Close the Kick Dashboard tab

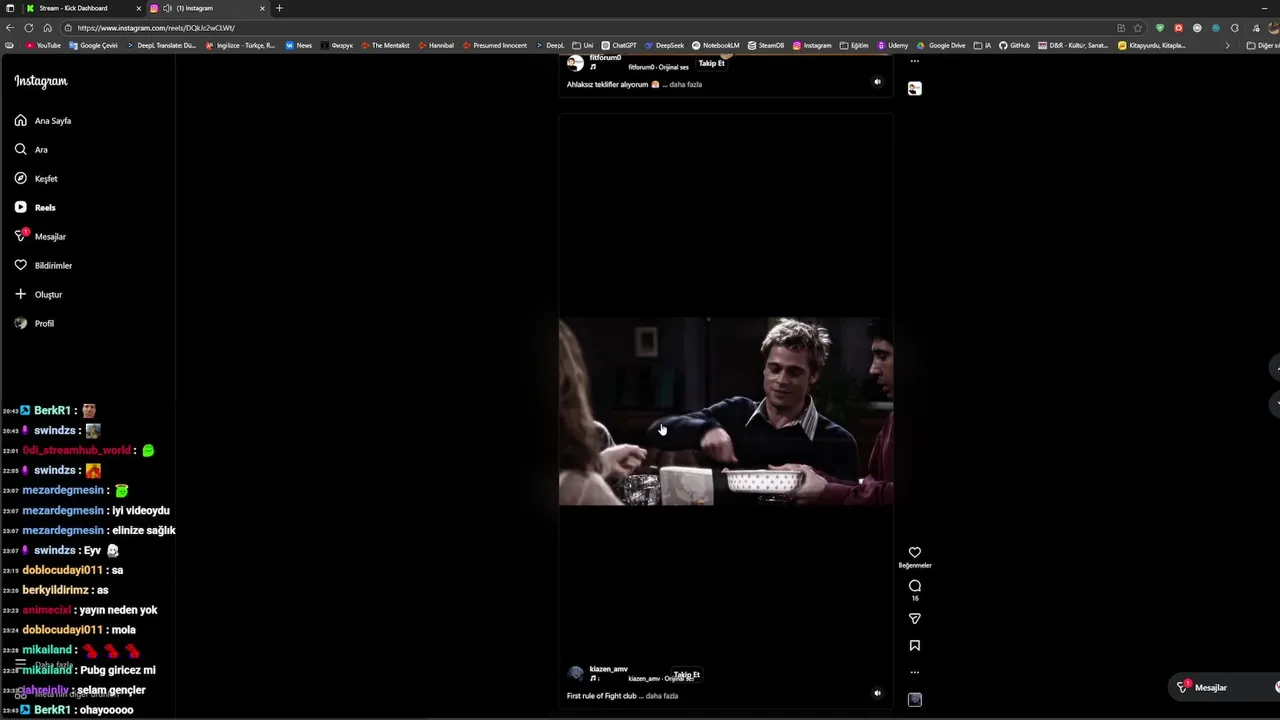[138, 8]
